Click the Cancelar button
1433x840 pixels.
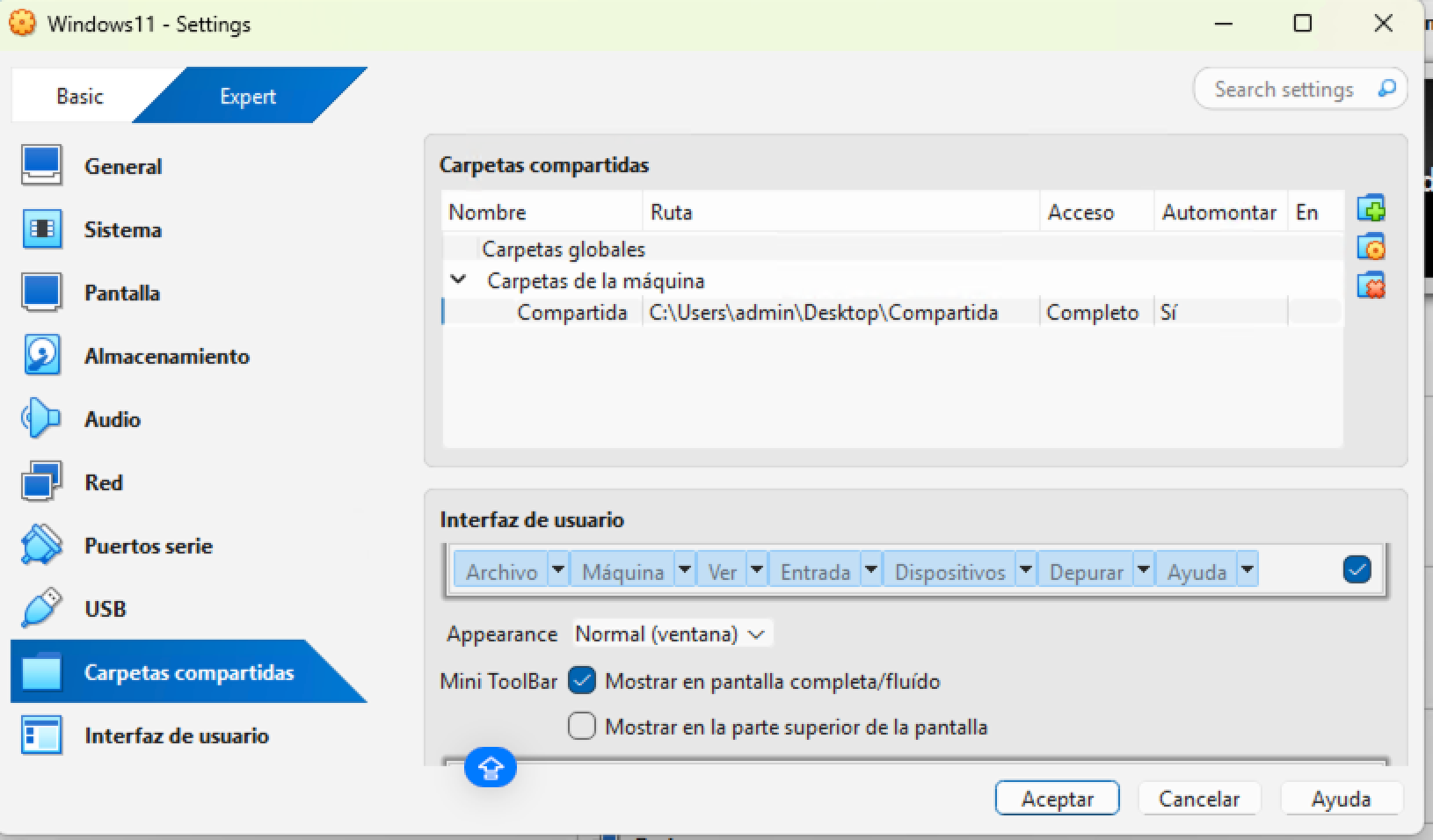click(1199, 799)
